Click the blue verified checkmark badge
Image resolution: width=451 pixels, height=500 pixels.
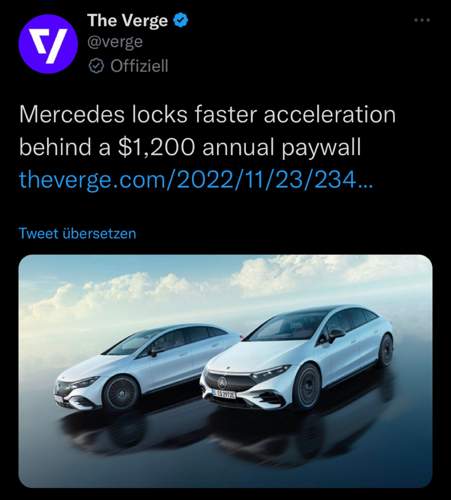181,21
